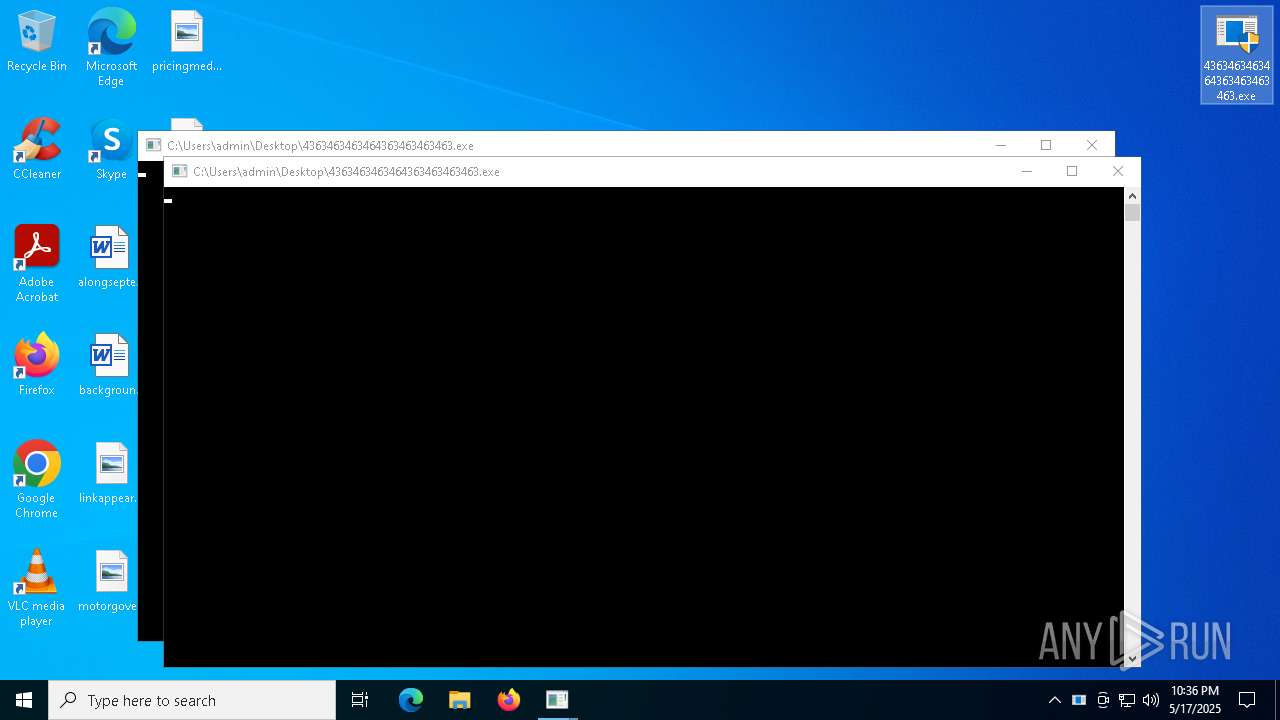Select the motorgove image file icon
The image size is (1280, 720).
tap(108, 582)
